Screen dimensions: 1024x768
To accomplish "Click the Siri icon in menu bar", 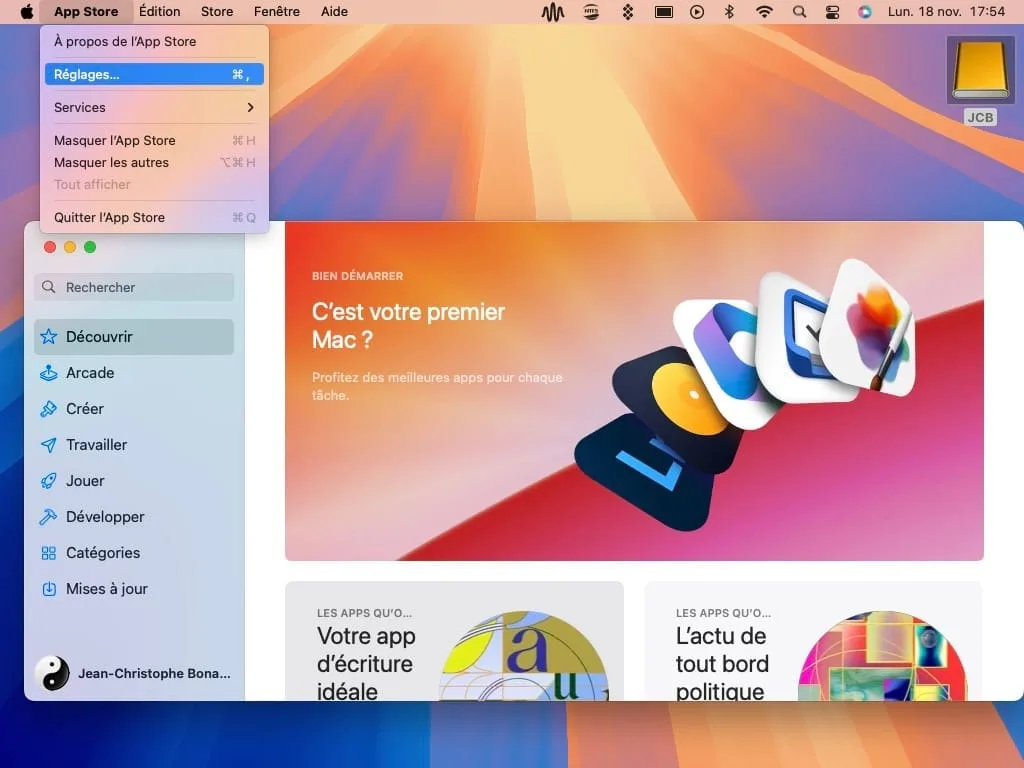I will coord(865,12).
